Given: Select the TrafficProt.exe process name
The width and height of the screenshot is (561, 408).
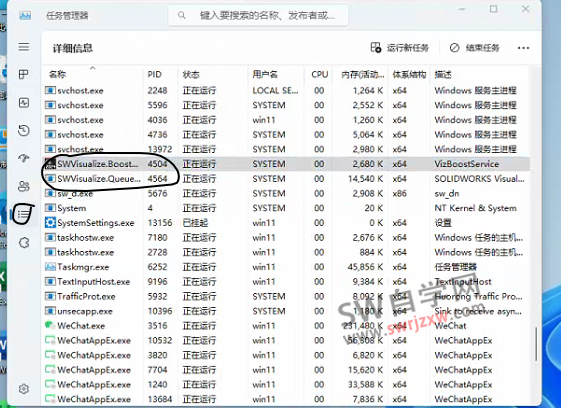Looking at the screenshot, I should [86, 296].
